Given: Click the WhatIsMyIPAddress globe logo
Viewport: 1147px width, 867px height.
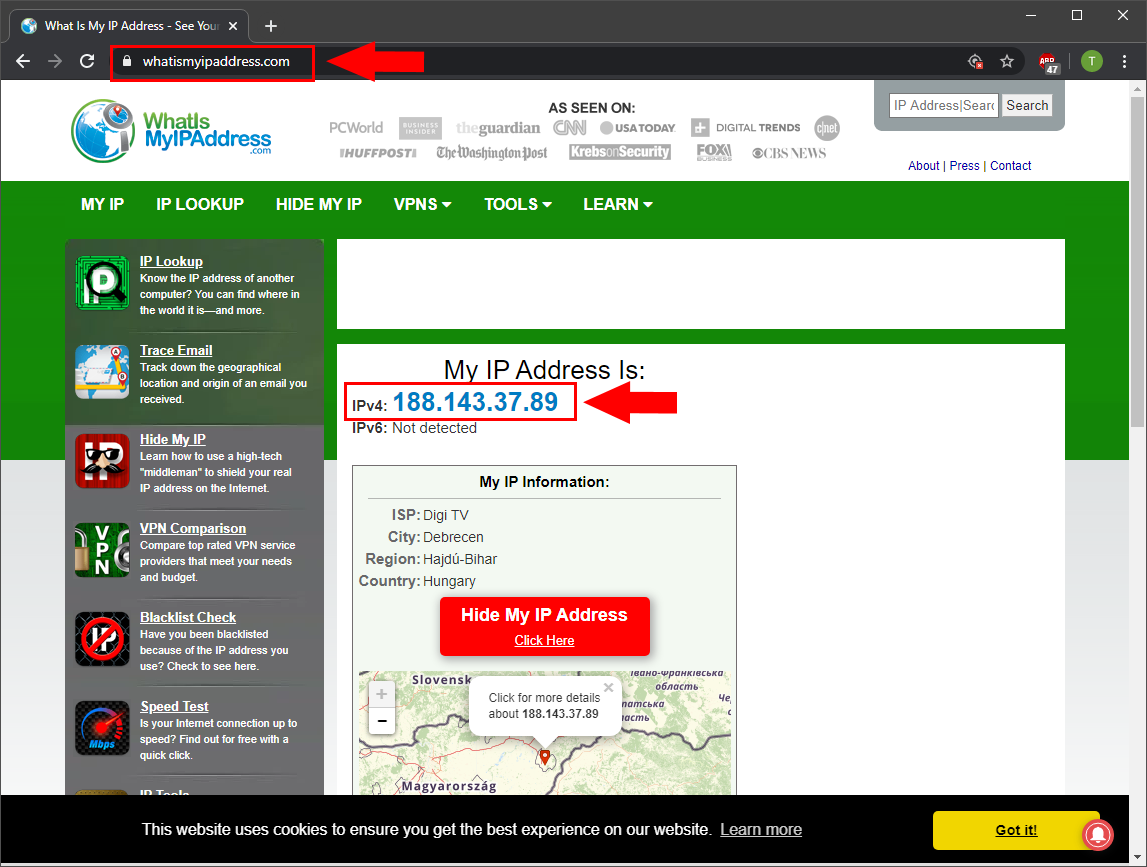Looking at the screenshot, I should [103, 131].
